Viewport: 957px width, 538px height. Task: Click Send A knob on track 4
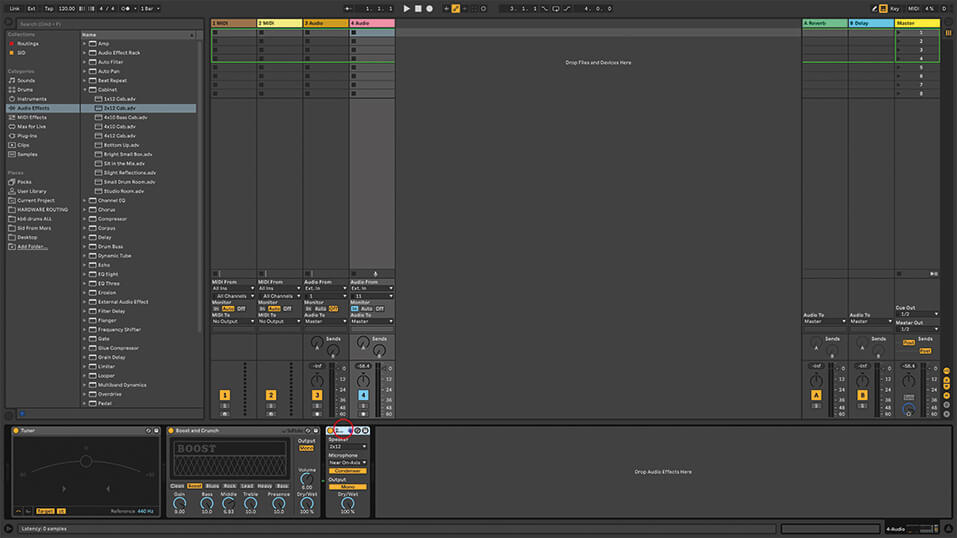(x=363, y=343)
